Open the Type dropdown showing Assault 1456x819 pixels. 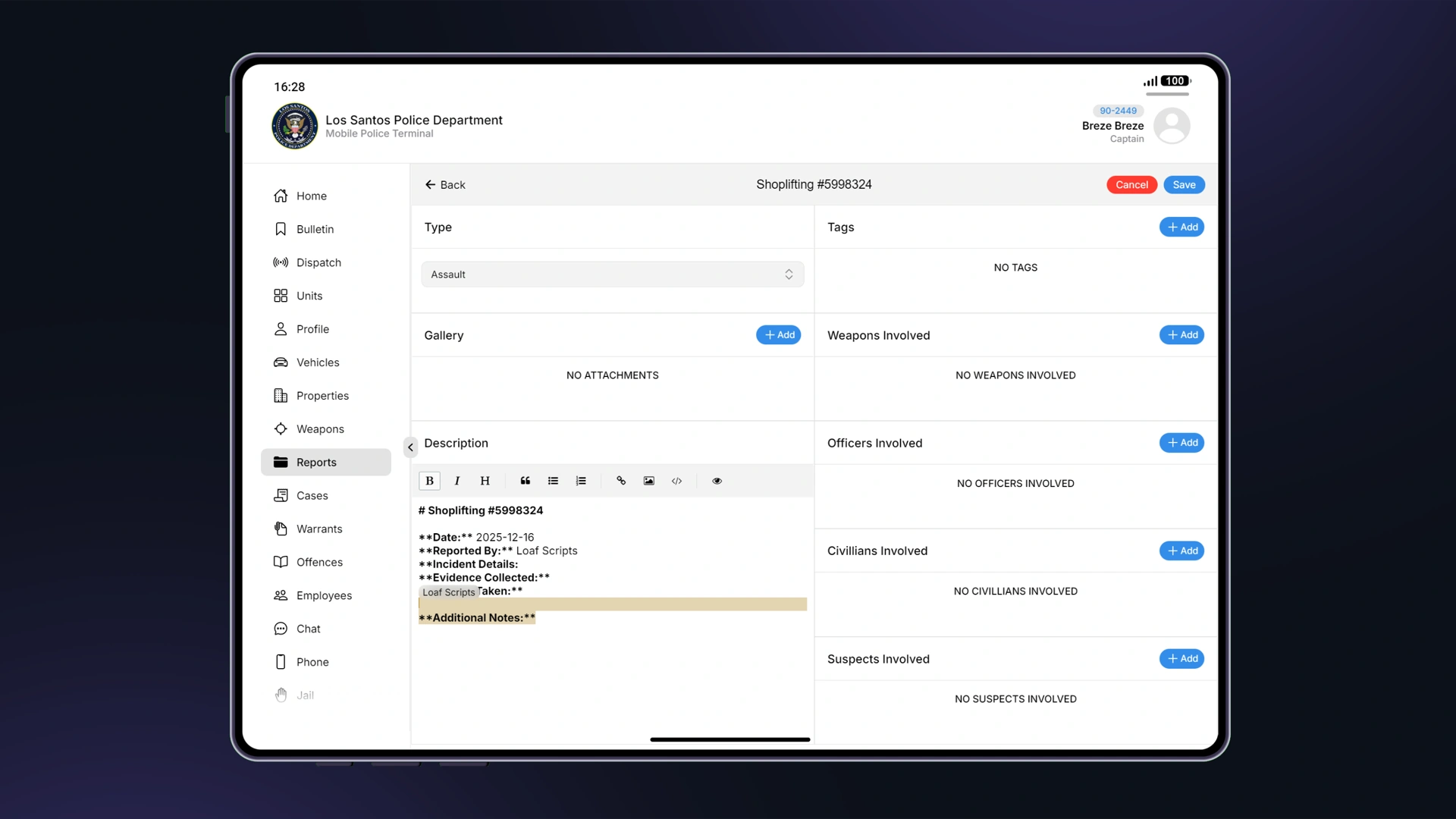click(x=612, y=275)
